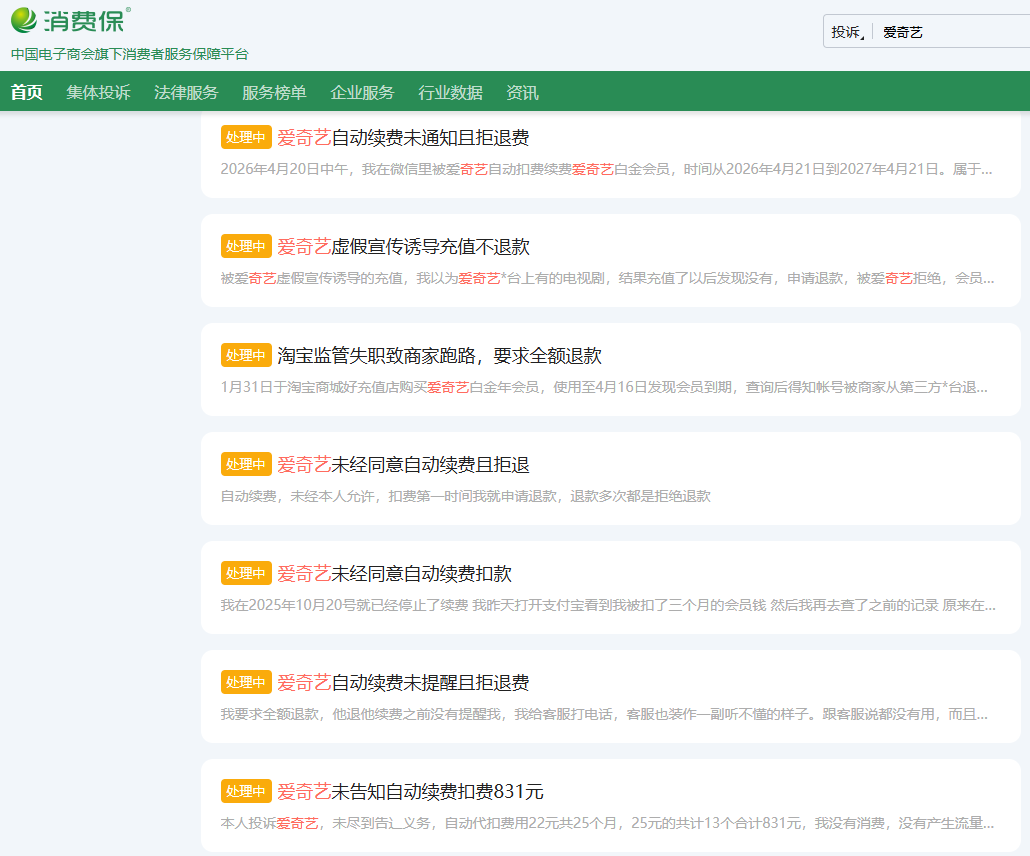The image size is (1030, 856).
Task: Click 处理中 badge on the 淘宝监管失职 complaint
Action: coord(246,356)
